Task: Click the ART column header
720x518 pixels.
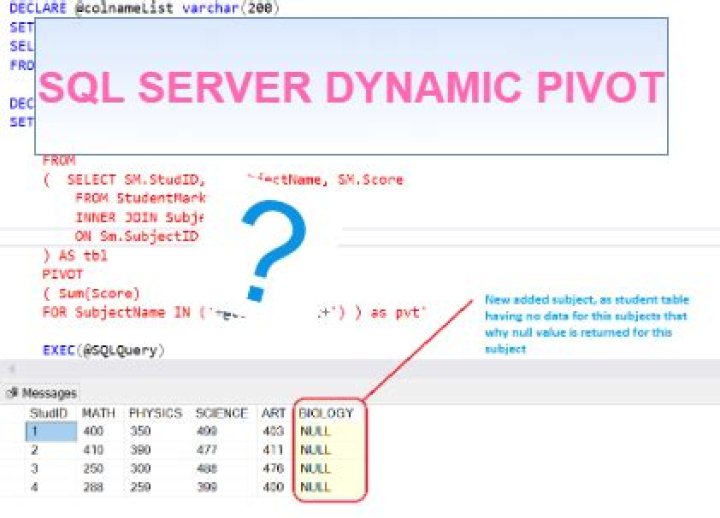Action: coord(274,413)
